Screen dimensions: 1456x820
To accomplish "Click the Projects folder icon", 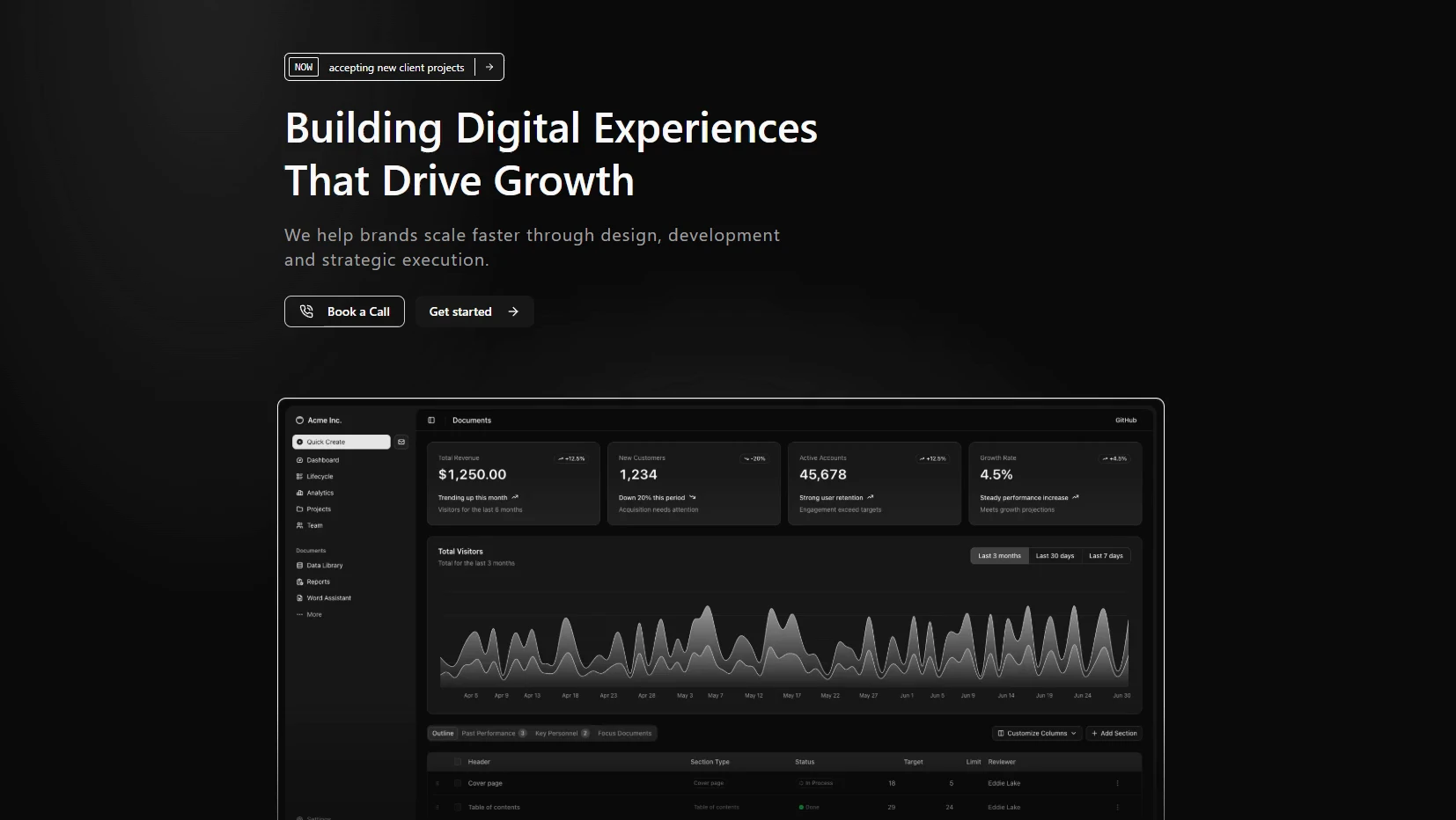I will [x=299, y=509].
